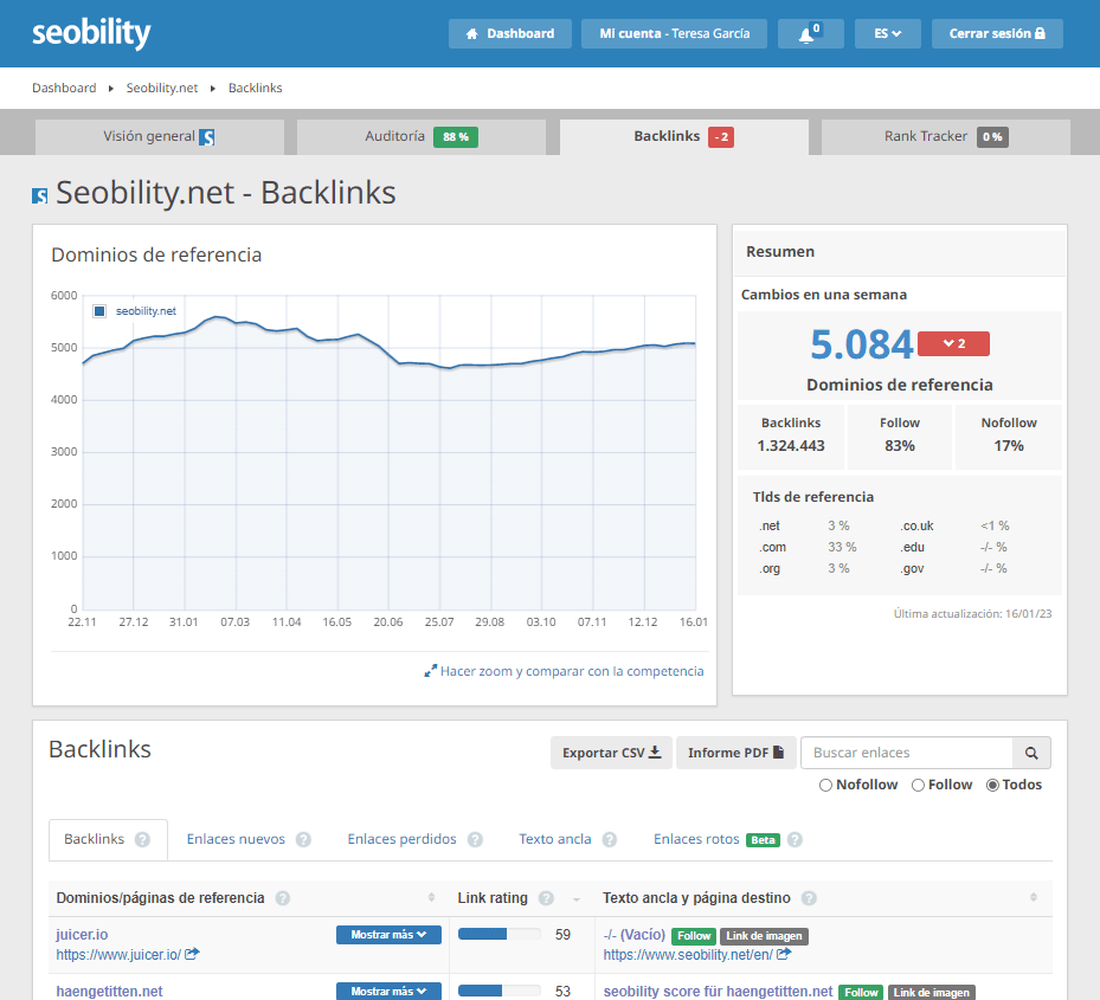Open Texto ancla sub-tab

(555, 839)
